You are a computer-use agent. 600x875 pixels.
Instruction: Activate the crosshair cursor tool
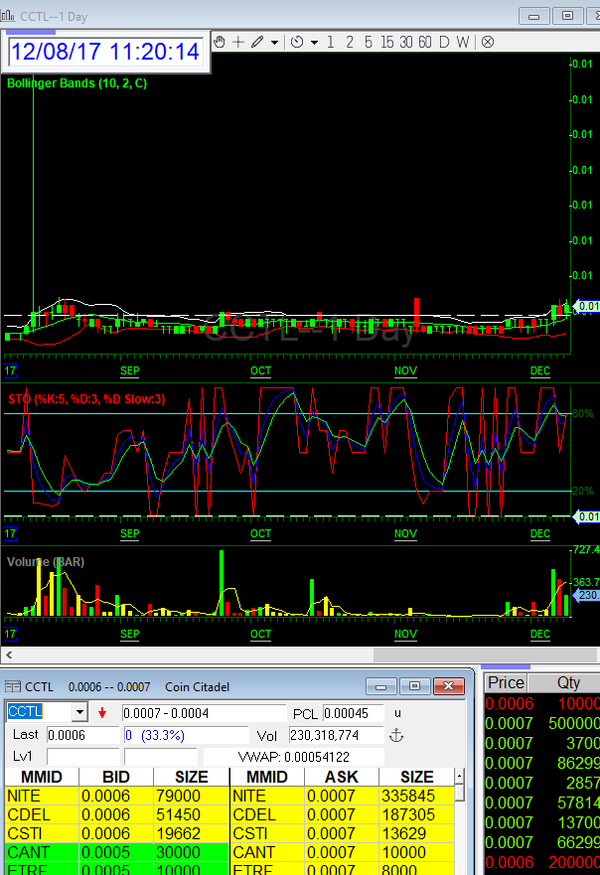coord(238,42)
